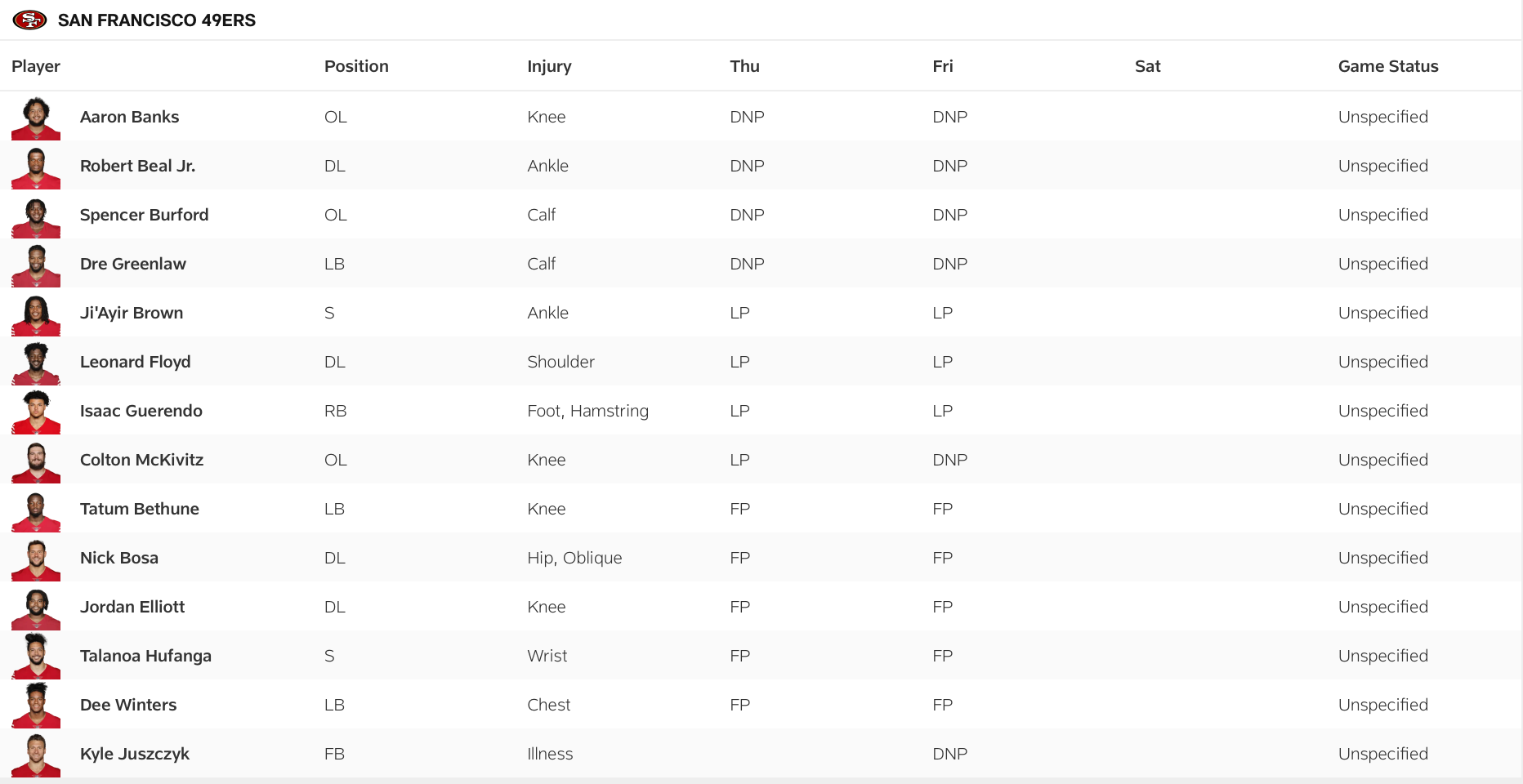Click Unspecified status next to Dee Winters

click(x=1382, y=704)
